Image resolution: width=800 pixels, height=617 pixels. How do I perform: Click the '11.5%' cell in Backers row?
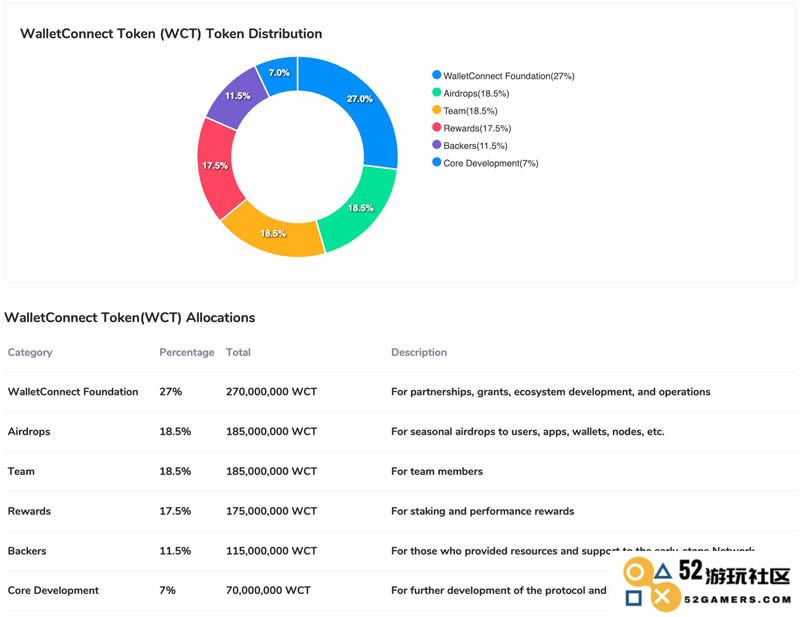[175, 551]
